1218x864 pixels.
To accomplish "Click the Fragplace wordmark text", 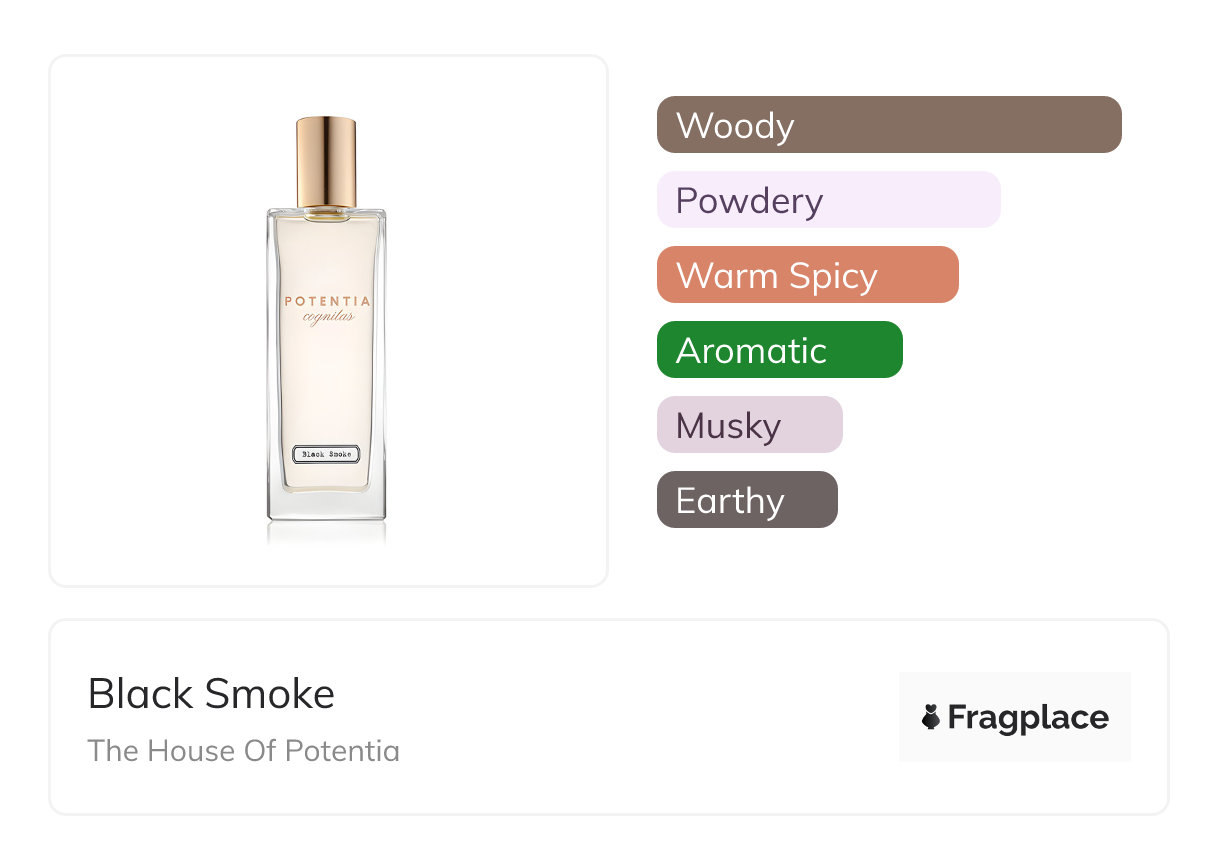I will click(1027, 717).
